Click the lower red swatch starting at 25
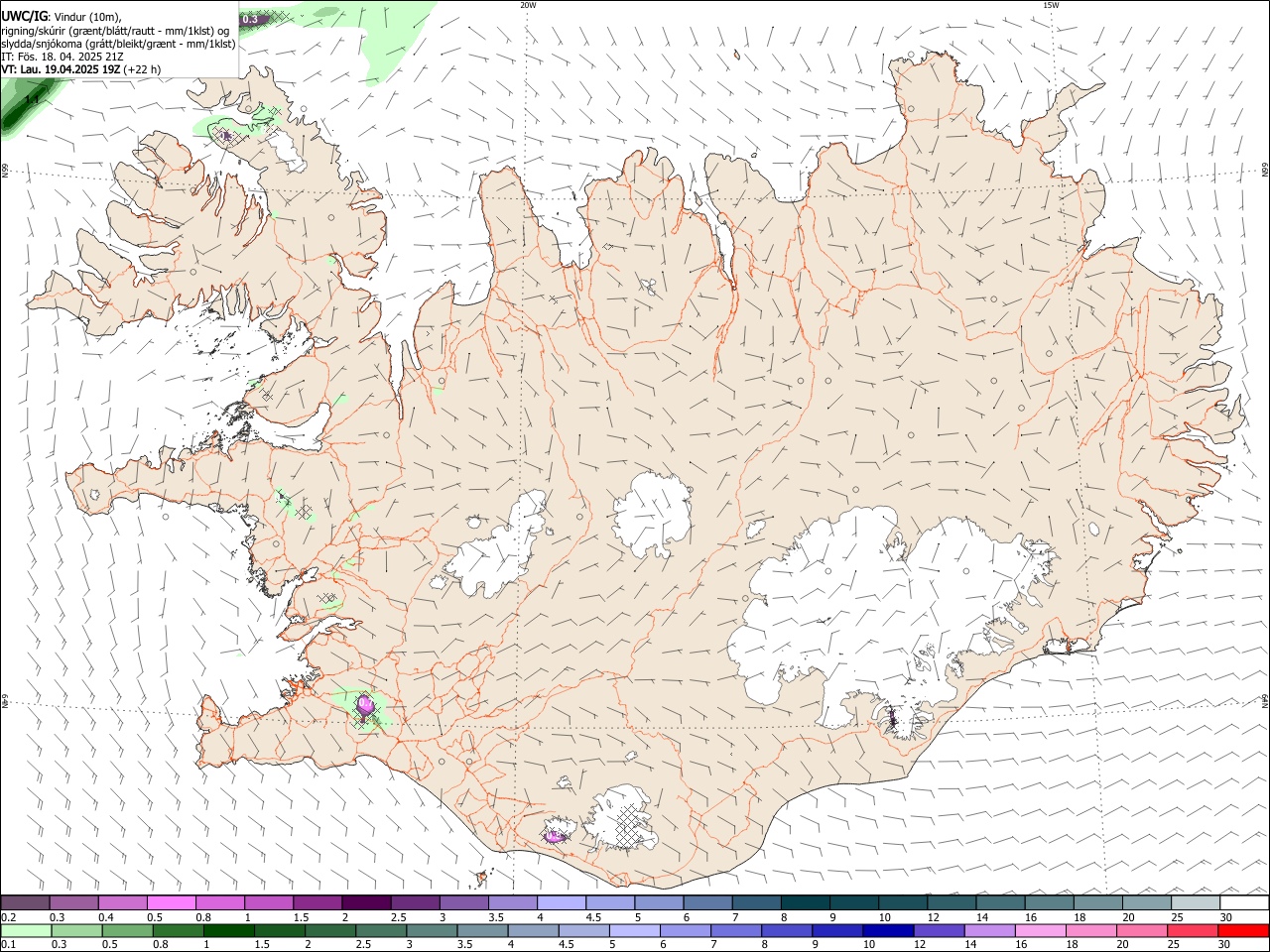The width and height of the screenshot is (1270, 952). [1192, 930]
